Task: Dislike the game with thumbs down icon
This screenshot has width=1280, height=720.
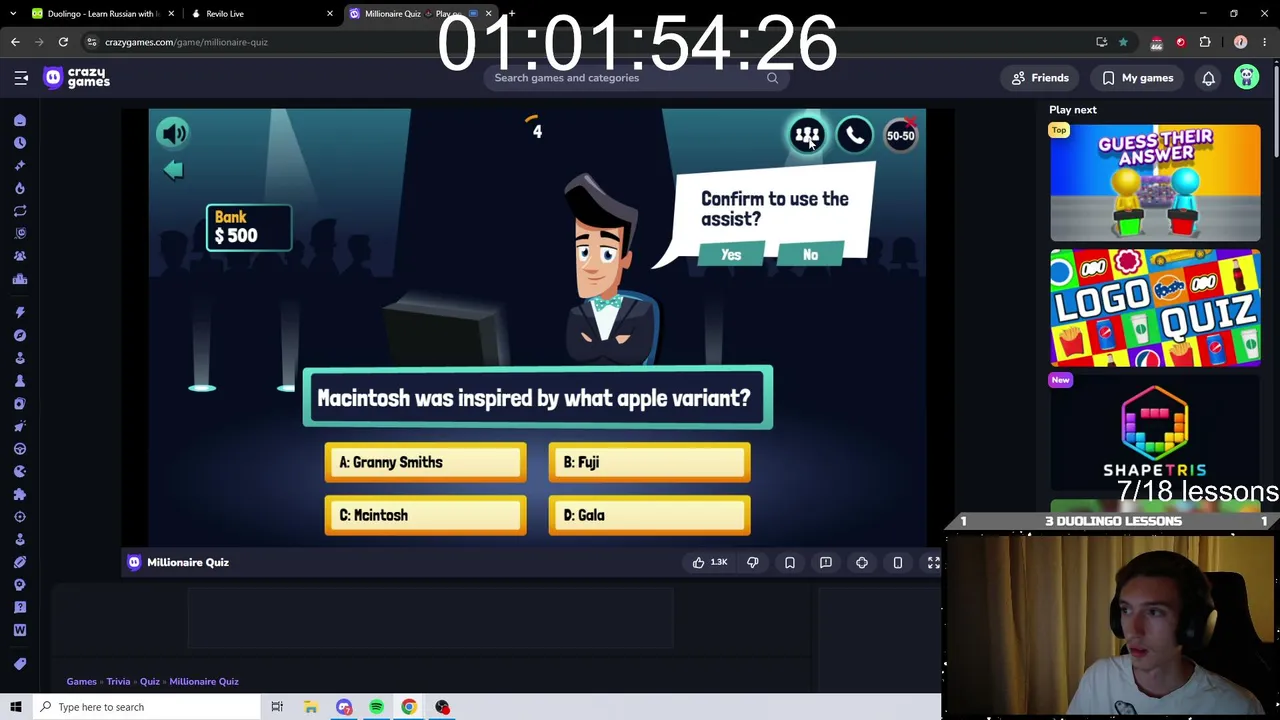Action: (x=753, y=562)
